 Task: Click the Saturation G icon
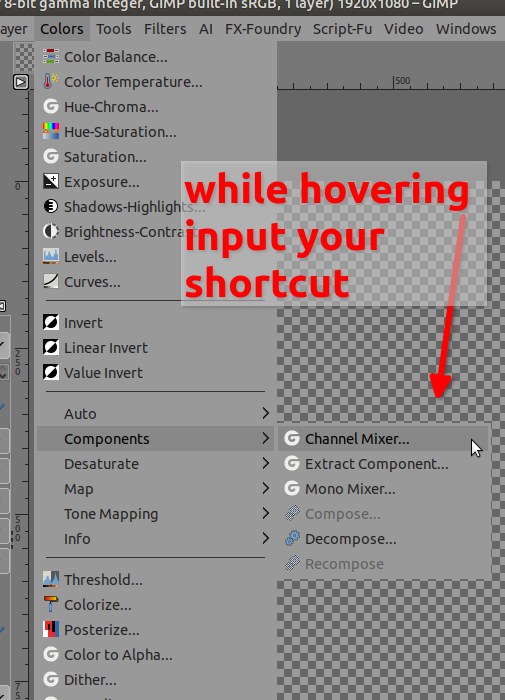(51, 157)
